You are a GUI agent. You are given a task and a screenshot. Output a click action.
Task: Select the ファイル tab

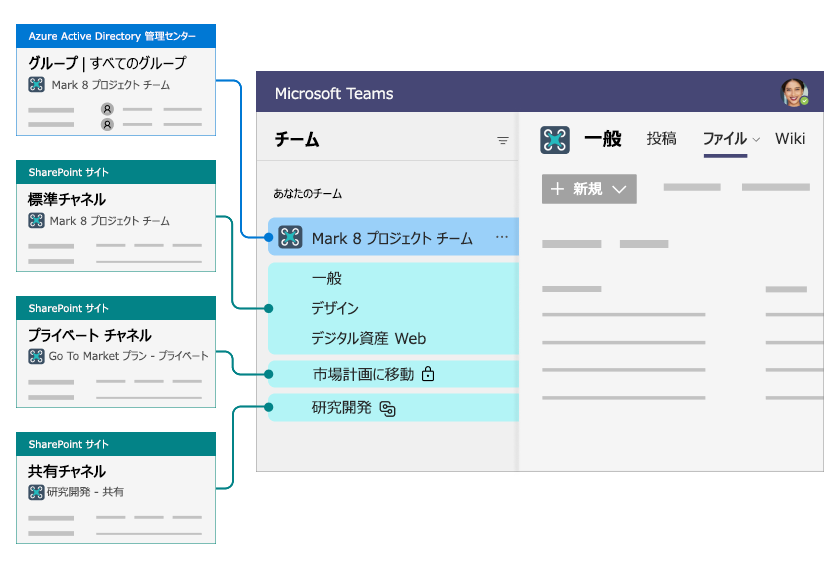pyautogui.click(x=724, y=139)
